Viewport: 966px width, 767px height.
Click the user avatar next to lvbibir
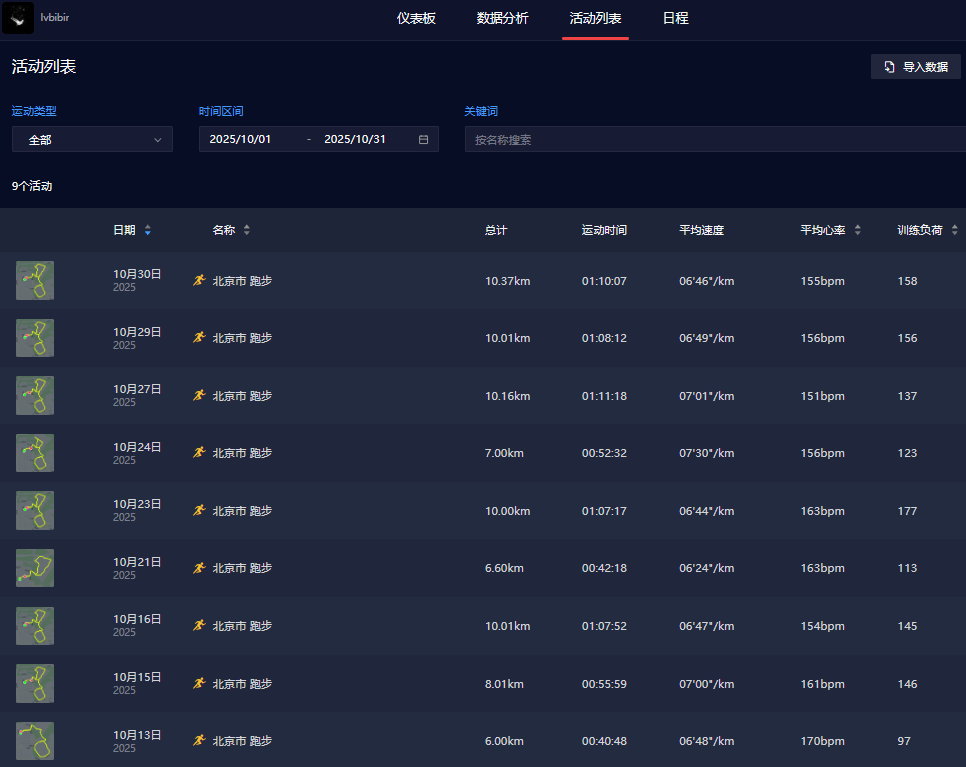coord(18,18)
